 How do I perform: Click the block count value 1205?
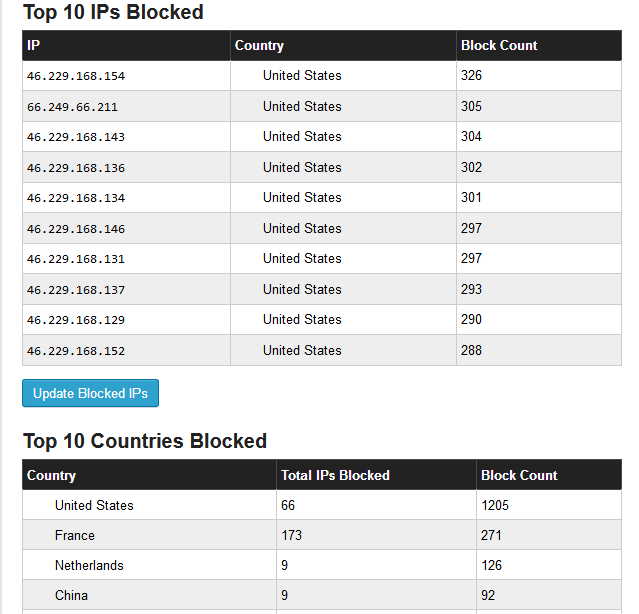tap(494, 505)
